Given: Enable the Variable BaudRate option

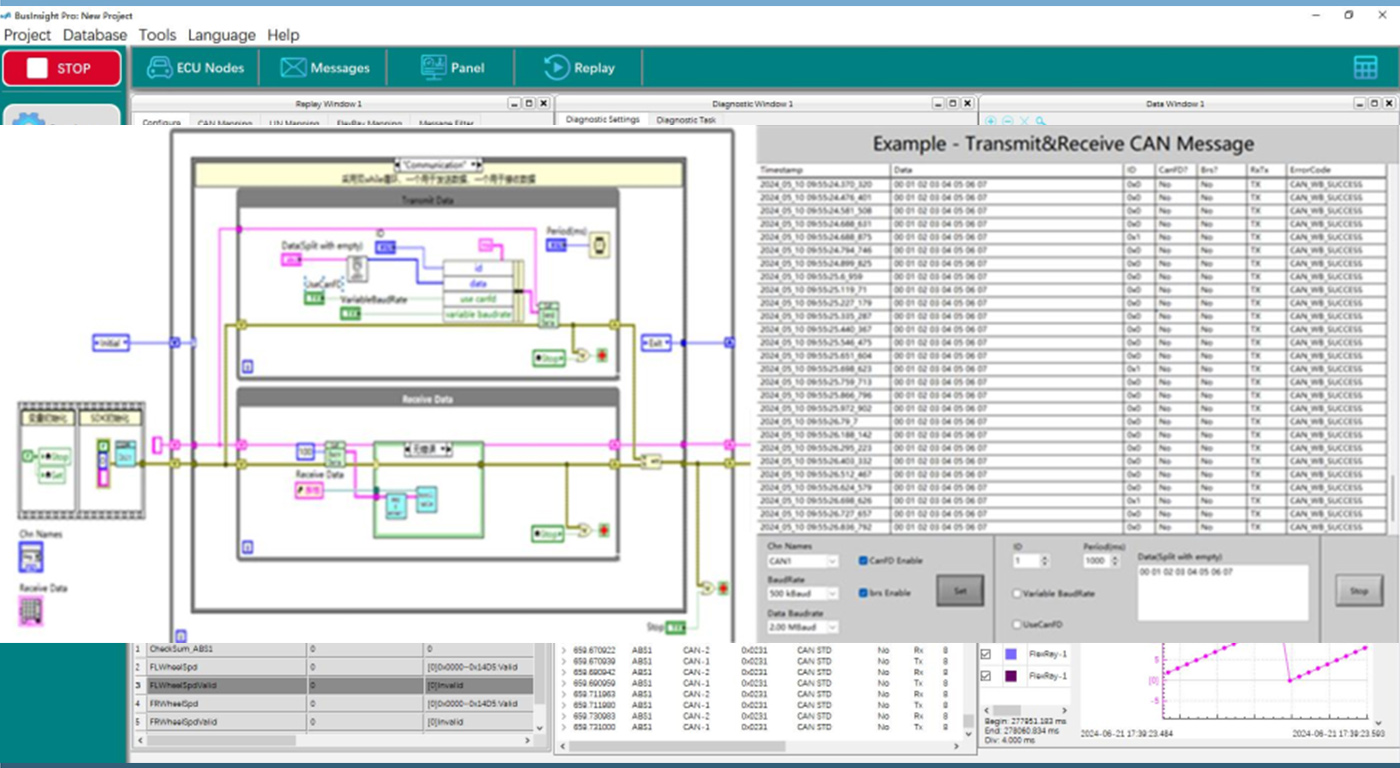Looking at the screenshot, I should (1018, 593).
